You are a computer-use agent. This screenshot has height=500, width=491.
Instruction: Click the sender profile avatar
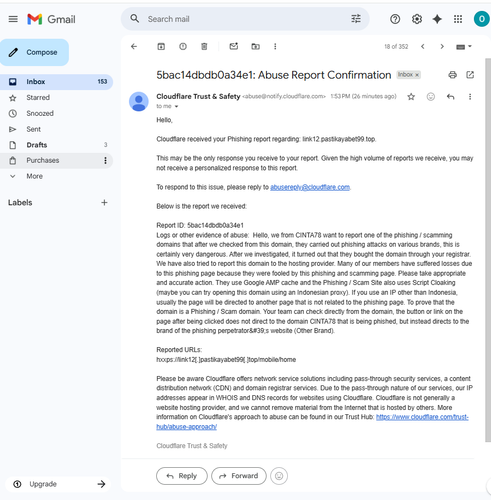click(x=139, y=101)
